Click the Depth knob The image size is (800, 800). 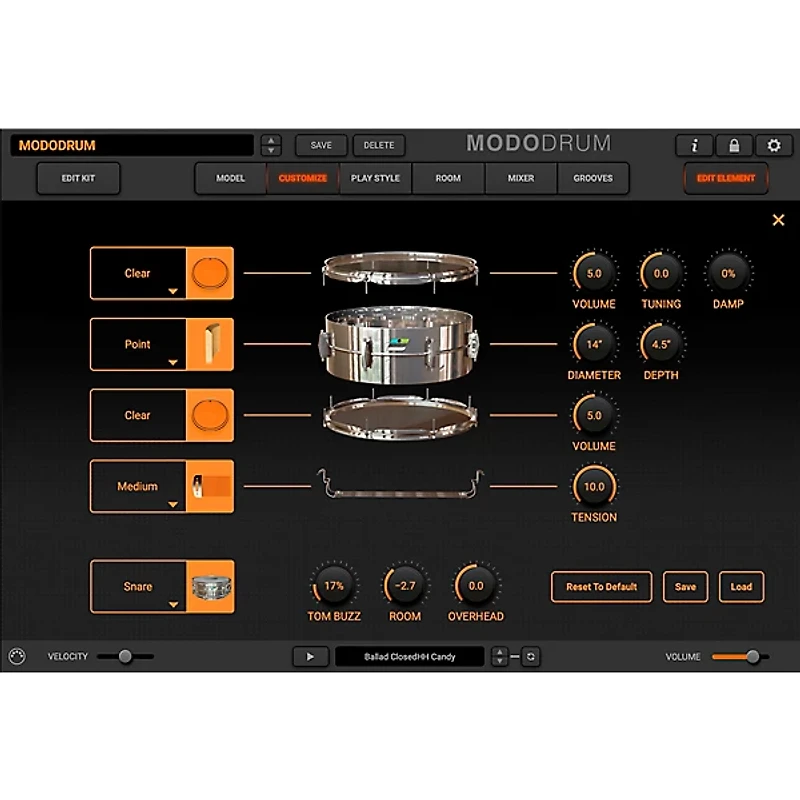(661, 344)
